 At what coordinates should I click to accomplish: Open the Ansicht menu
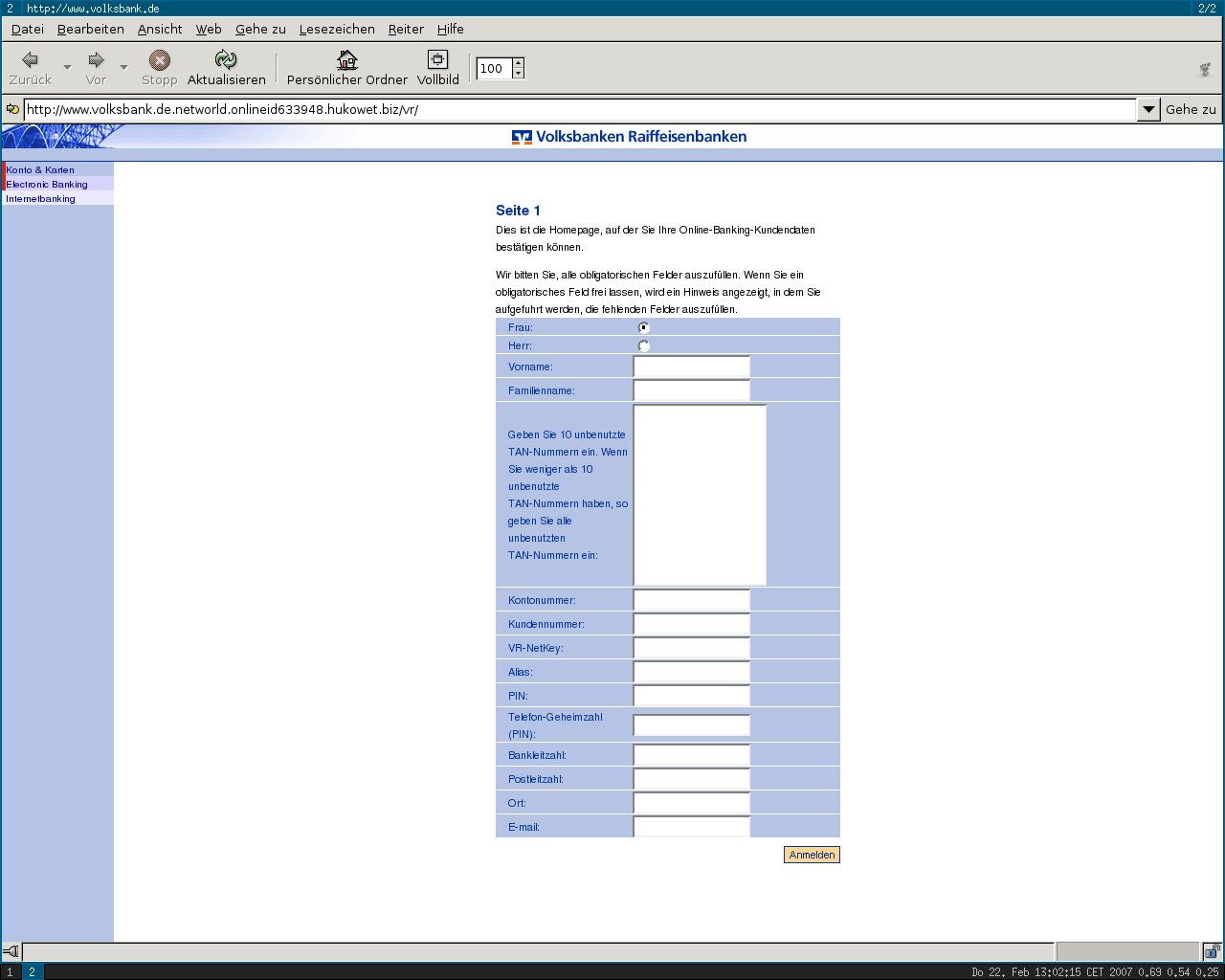coord(160,29)
